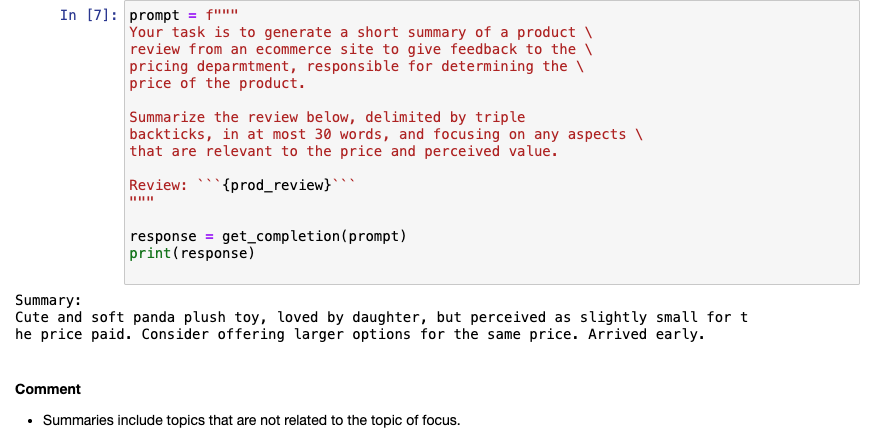
Task: Click the 'price of the product.' line
Action: 217,83
